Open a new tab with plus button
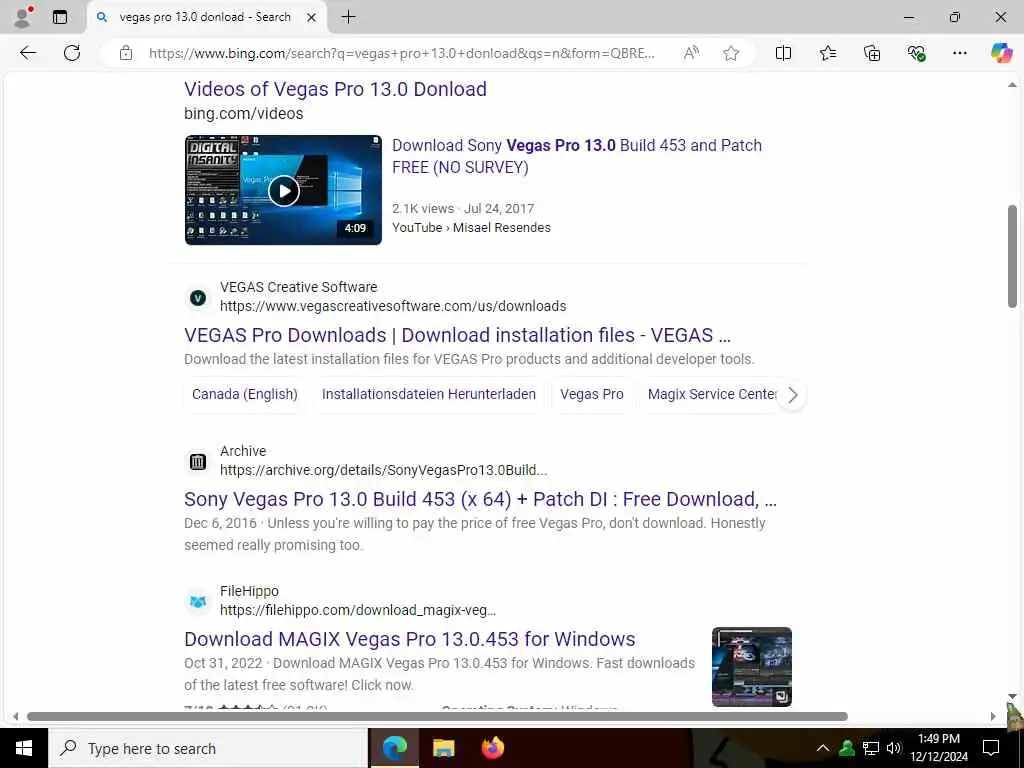1024x768 pixels. coord(349,17)
